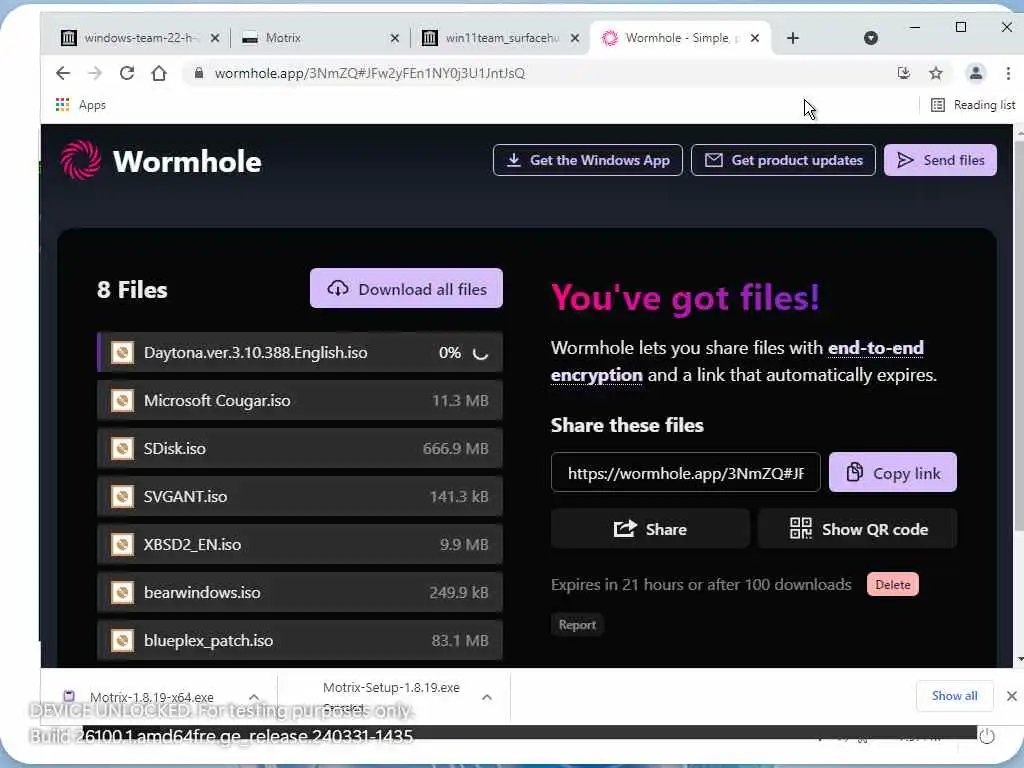Click the Microsoft Cougar.iso disc icon
The width and height of the screenshot is (1024, 768).
[x=122, y=400]
